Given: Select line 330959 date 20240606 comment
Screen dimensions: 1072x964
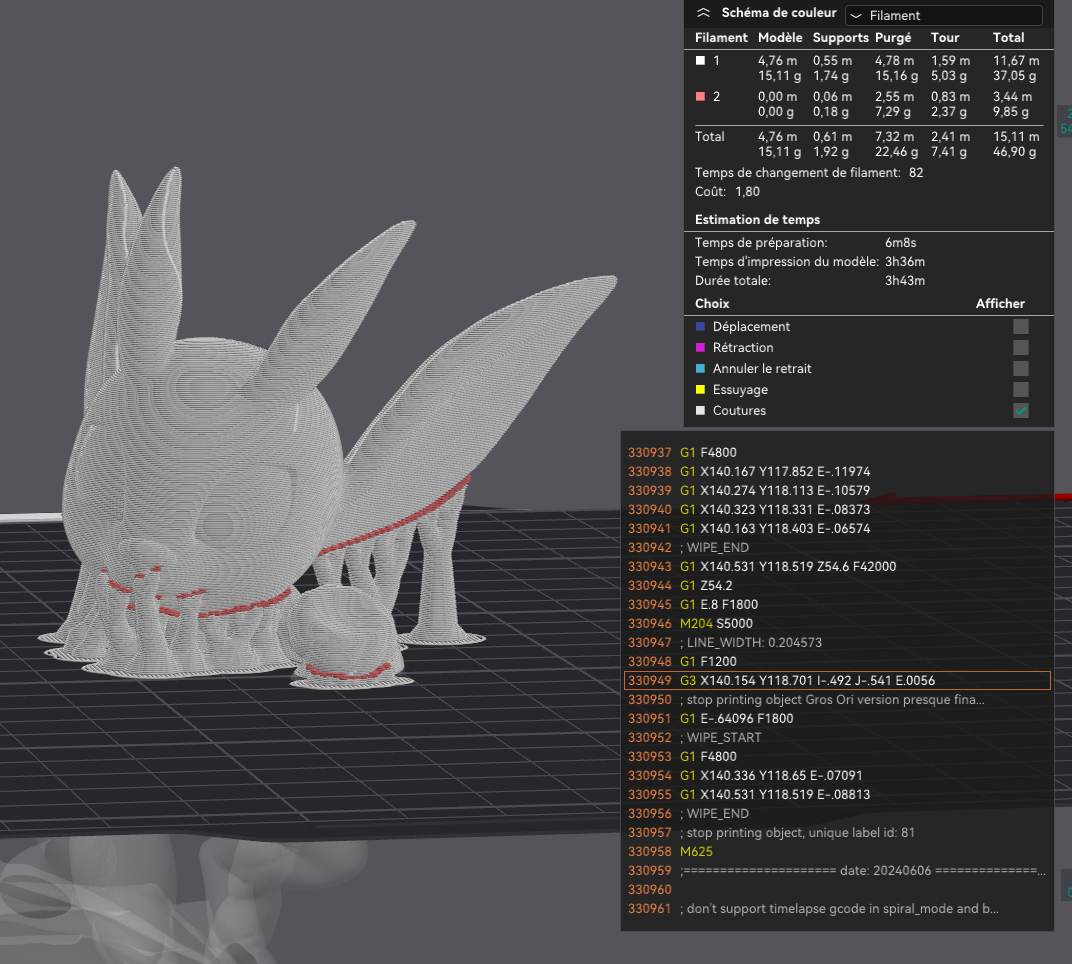Looking at the screenshot, I should point(838,871).
